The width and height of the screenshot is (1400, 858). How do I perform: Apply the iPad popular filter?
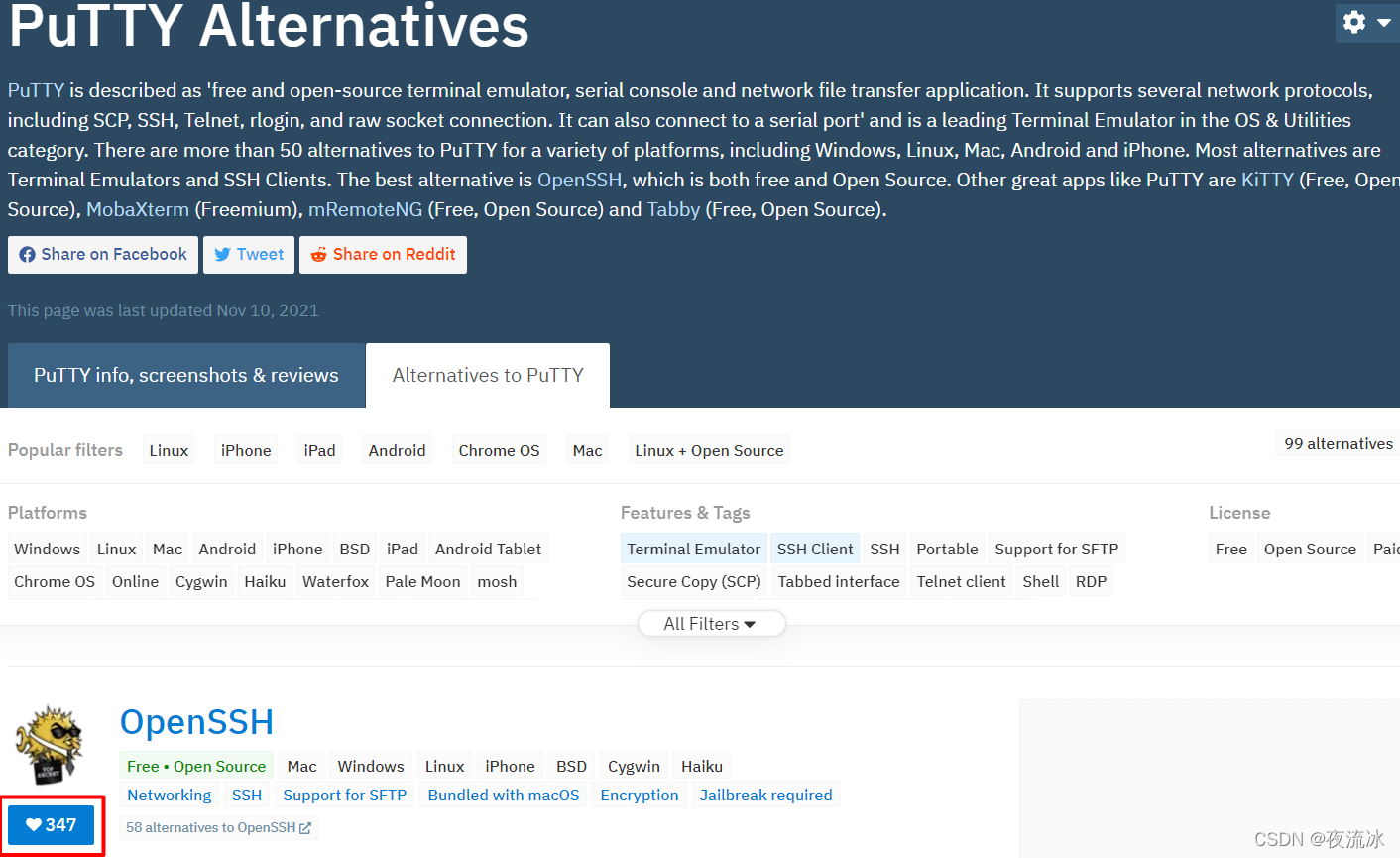[319, 450]
